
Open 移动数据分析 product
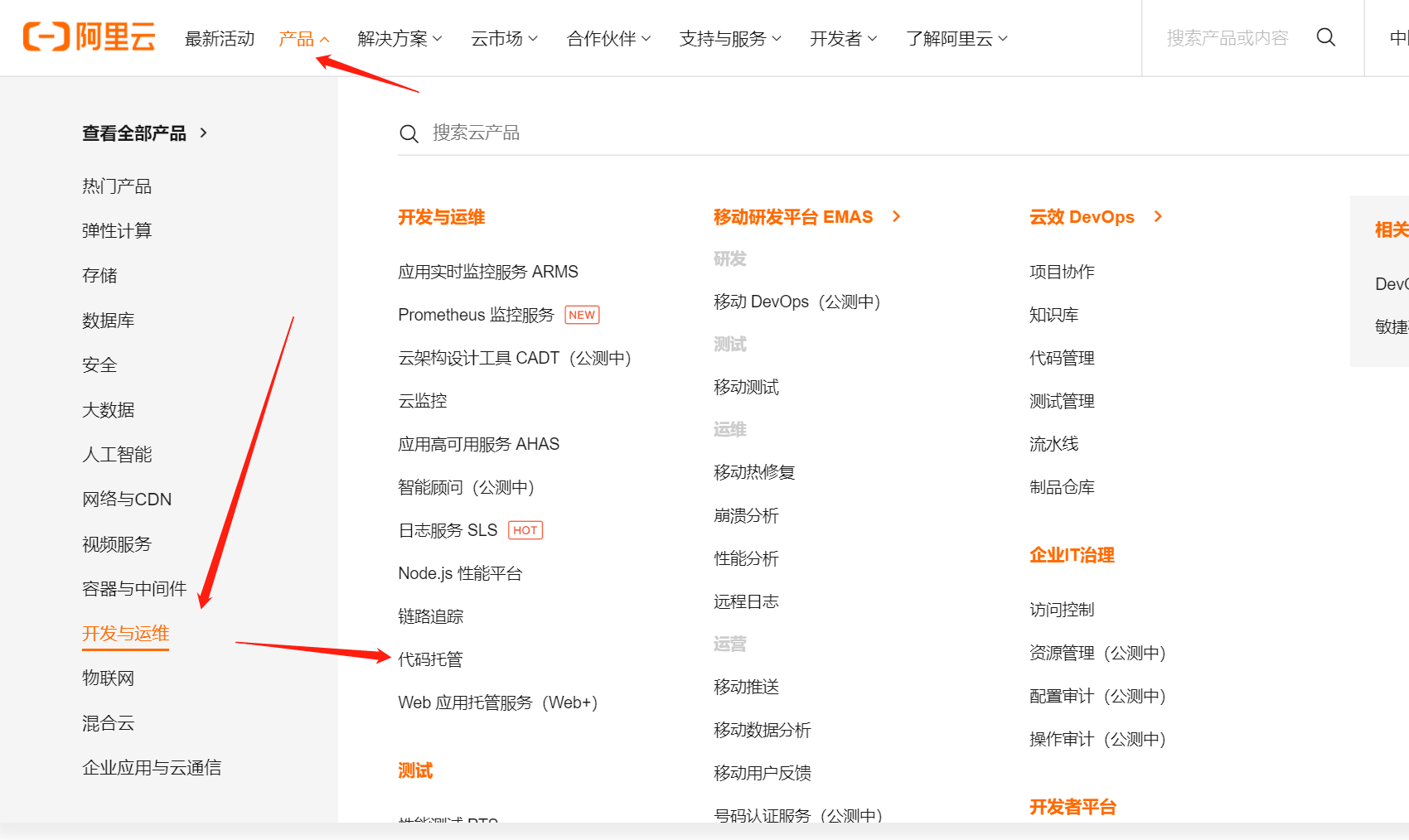pos(763,730)
